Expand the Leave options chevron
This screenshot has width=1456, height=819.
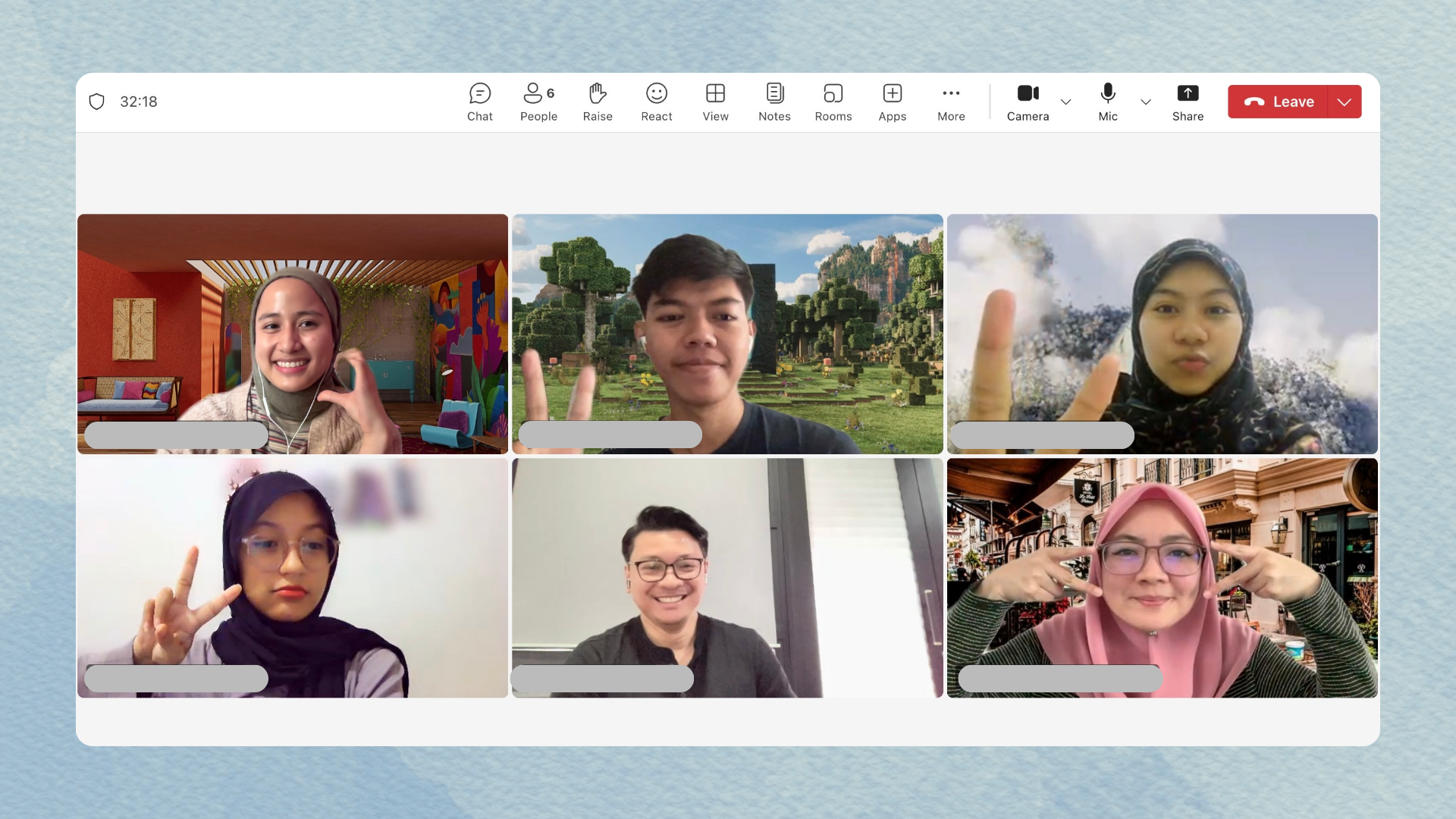coord(1345,102)
